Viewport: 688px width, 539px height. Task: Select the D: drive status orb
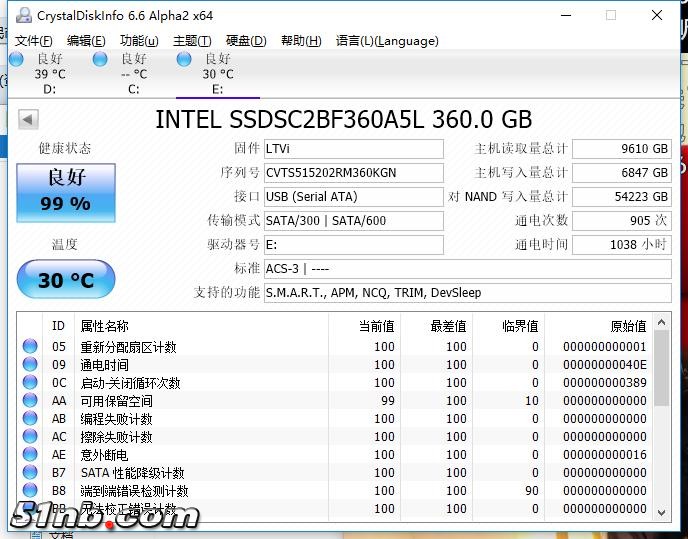[x=17, y=60]
